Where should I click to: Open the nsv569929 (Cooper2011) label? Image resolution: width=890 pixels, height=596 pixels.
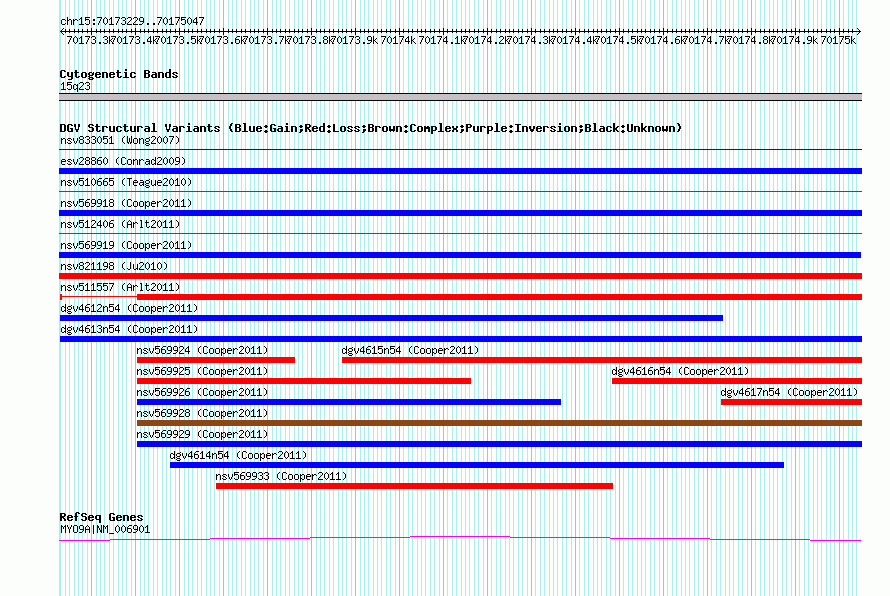point(202,434)
